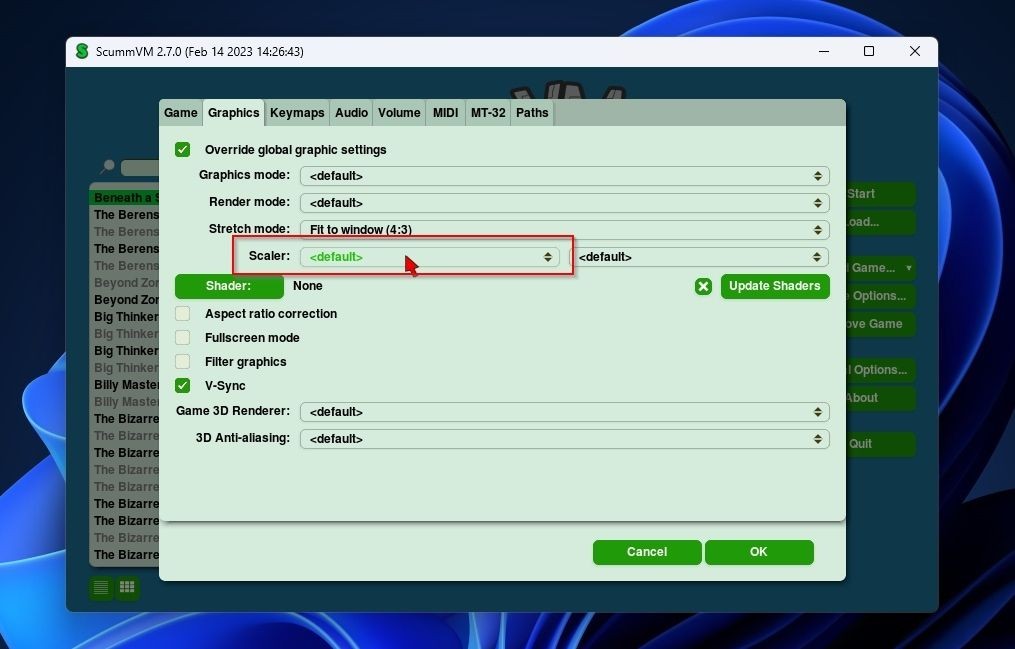Open the Render mode dropdown
This screenshot has height=649, width=1015.
tap(564, 203)
